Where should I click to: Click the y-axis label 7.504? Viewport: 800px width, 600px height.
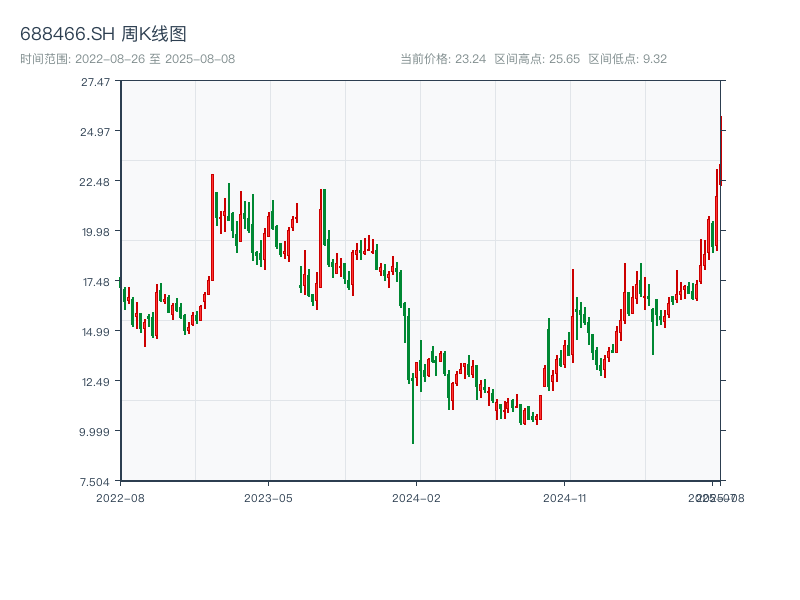(95, 482)
